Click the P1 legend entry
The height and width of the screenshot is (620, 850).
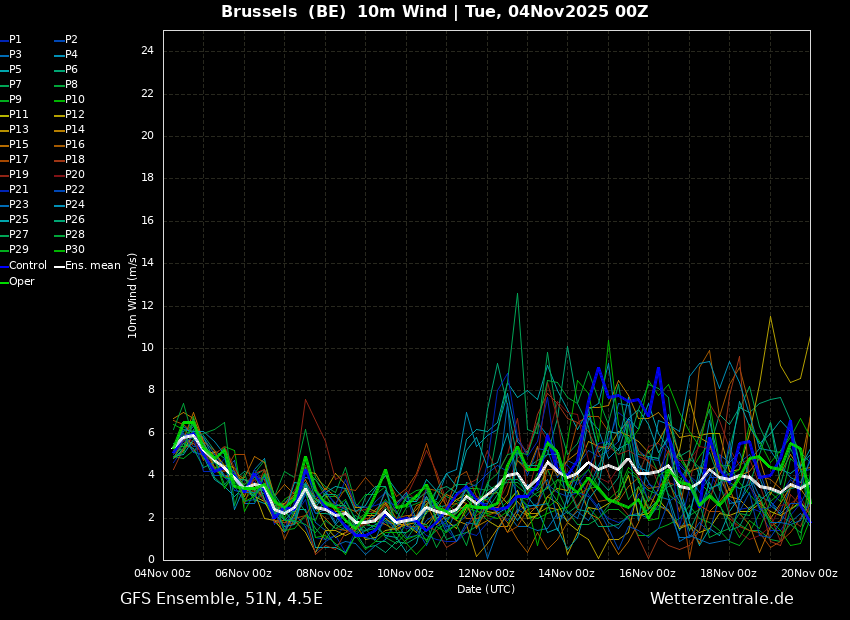point(15,40)
